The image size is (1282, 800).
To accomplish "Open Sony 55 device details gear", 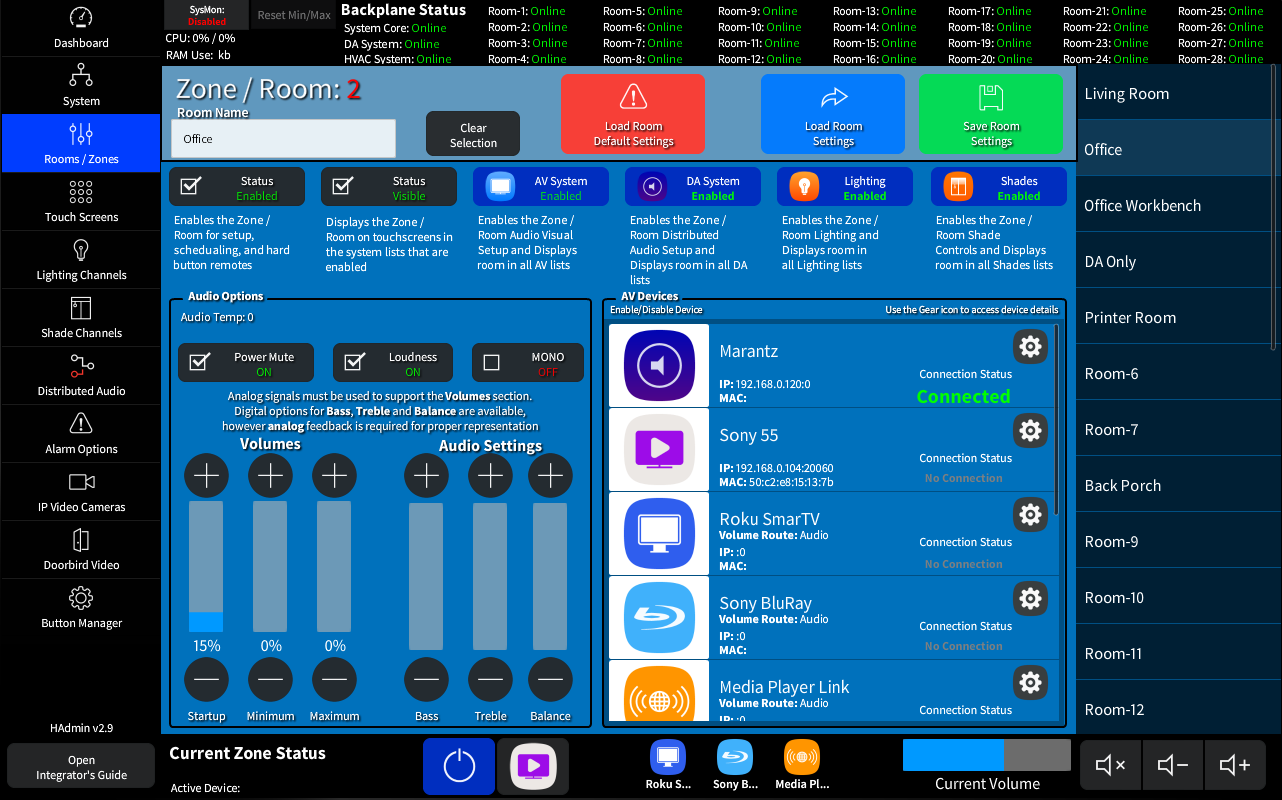I will pos(1030,430).
